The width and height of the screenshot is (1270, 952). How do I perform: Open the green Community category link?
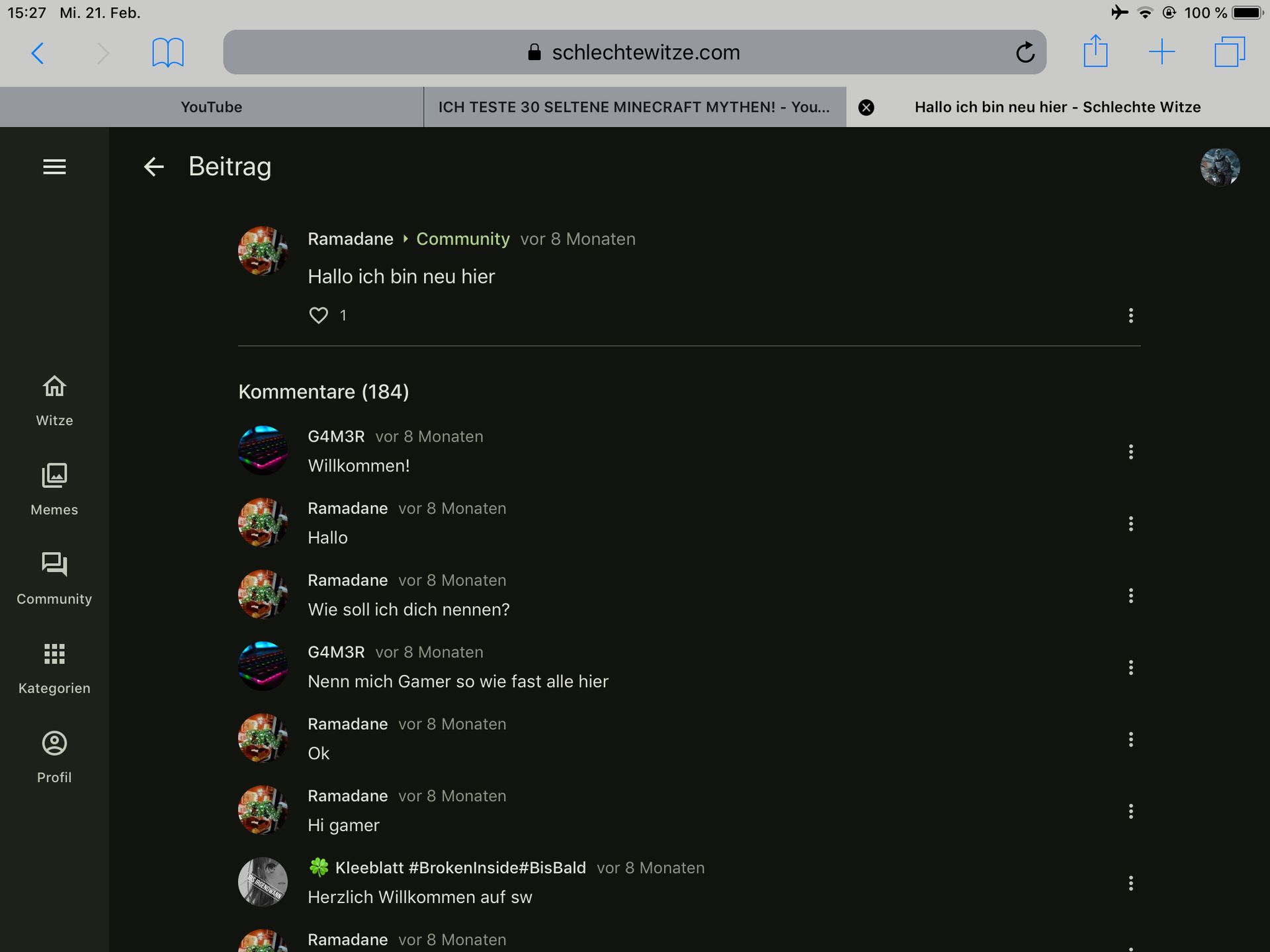coord(462,239)
